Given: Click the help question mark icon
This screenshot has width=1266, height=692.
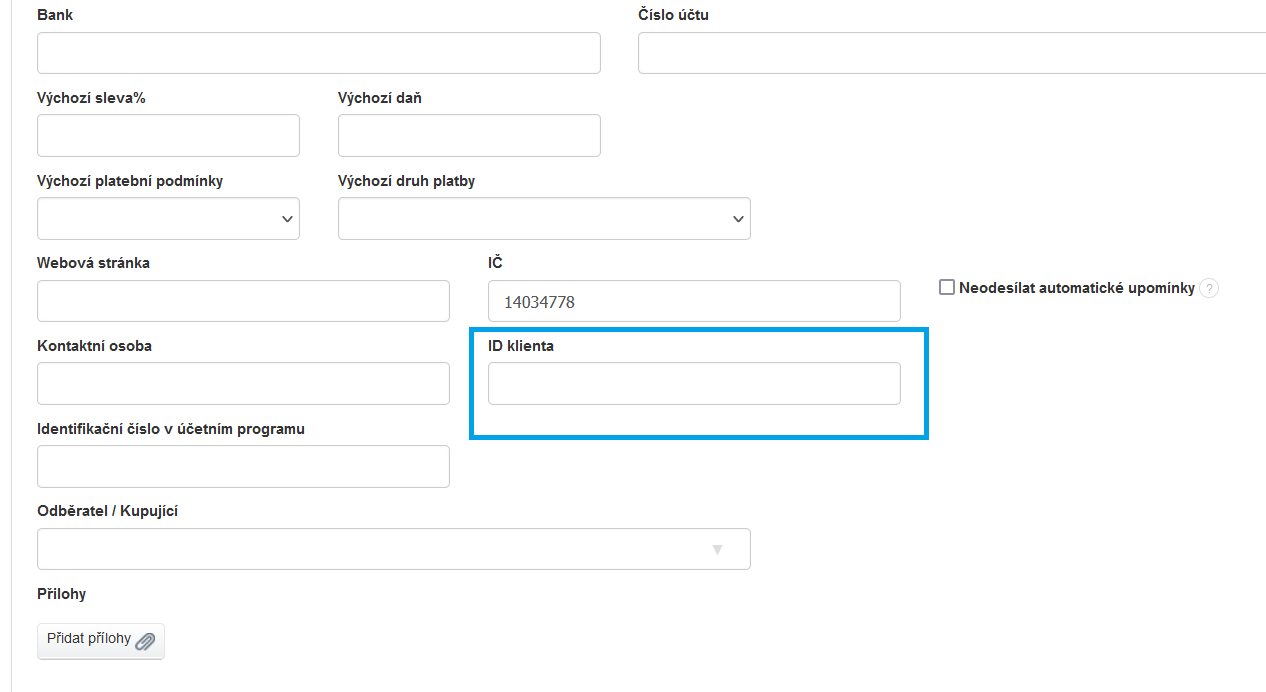Looking at the screenshot, I should pos(1209,289).
